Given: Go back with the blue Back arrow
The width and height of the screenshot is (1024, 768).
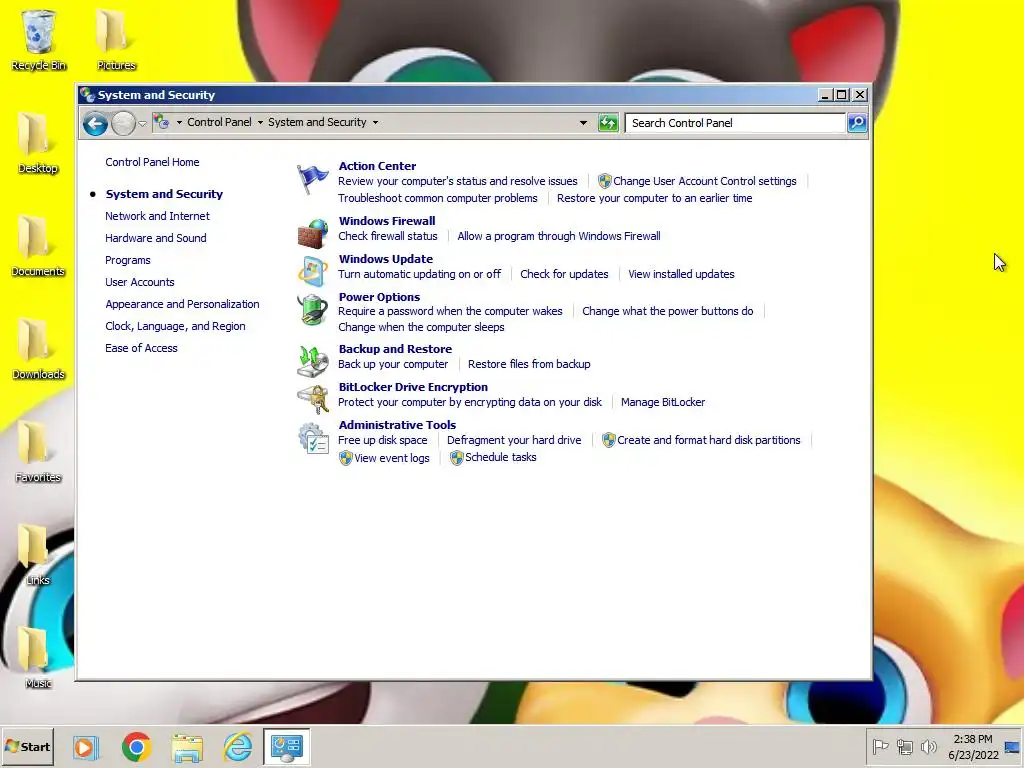Looking at the screenshot, I should point(95,123).
